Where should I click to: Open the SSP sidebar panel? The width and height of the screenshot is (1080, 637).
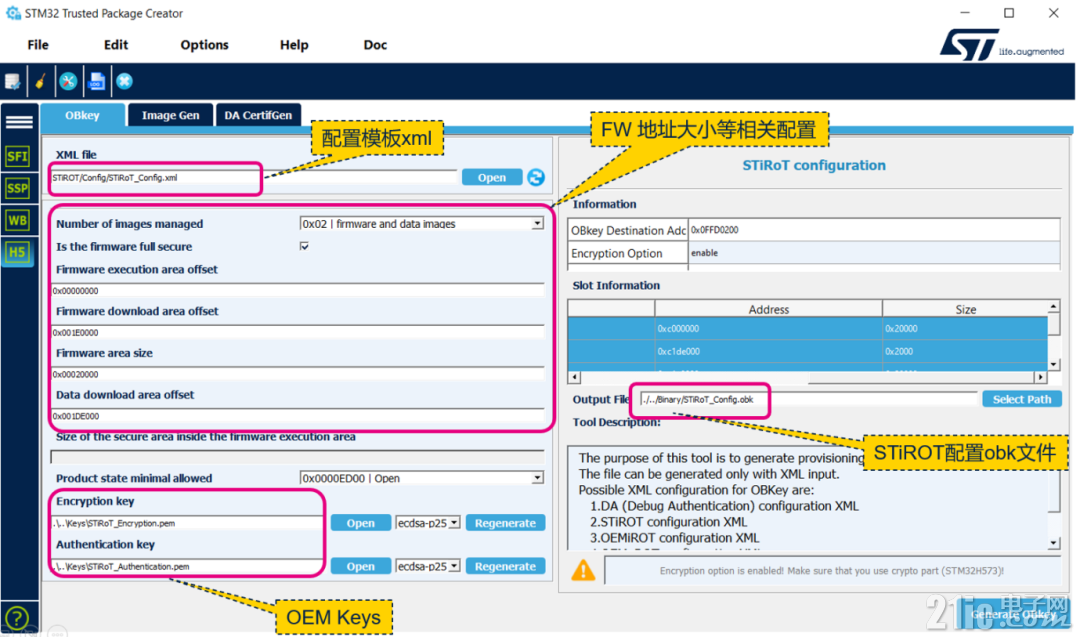tap(17, 188)
